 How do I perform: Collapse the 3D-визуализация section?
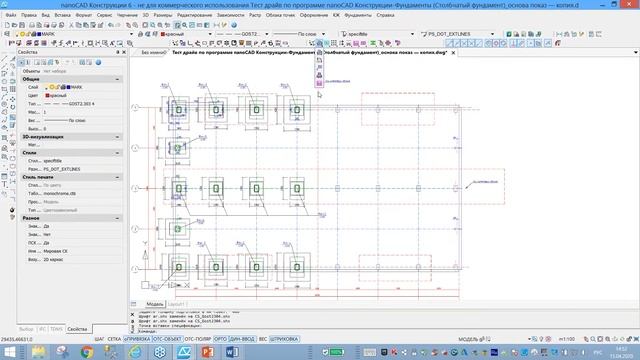click(118, 137)
